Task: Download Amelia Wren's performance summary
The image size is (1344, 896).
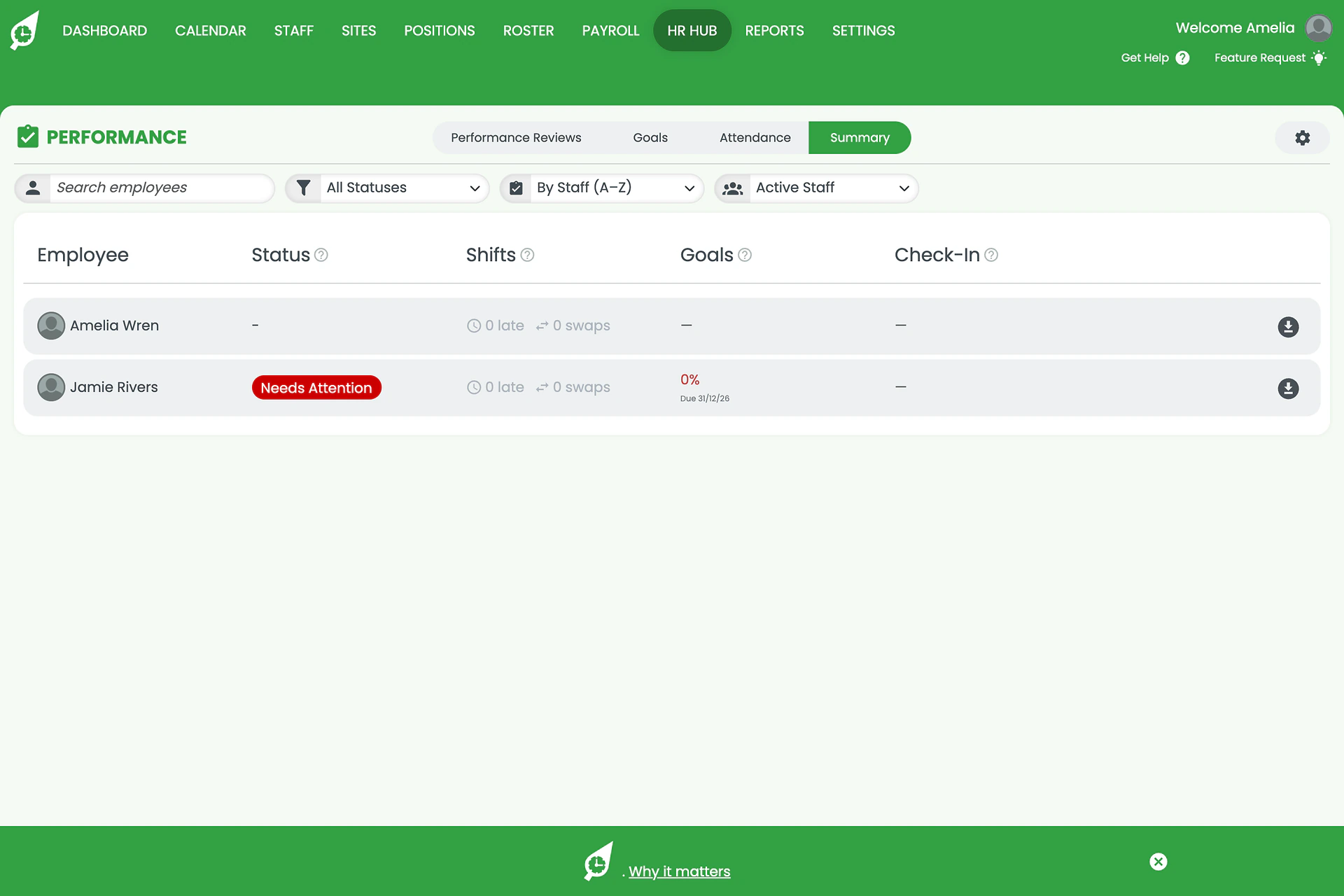Action: 1288,327
